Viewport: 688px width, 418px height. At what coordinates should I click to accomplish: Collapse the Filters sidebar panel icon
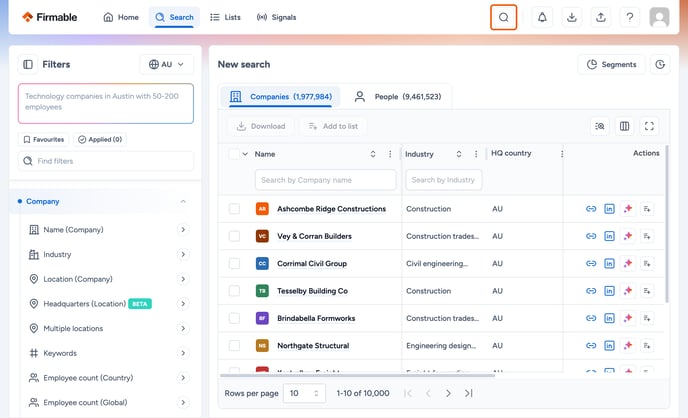[x=28, y=64]
